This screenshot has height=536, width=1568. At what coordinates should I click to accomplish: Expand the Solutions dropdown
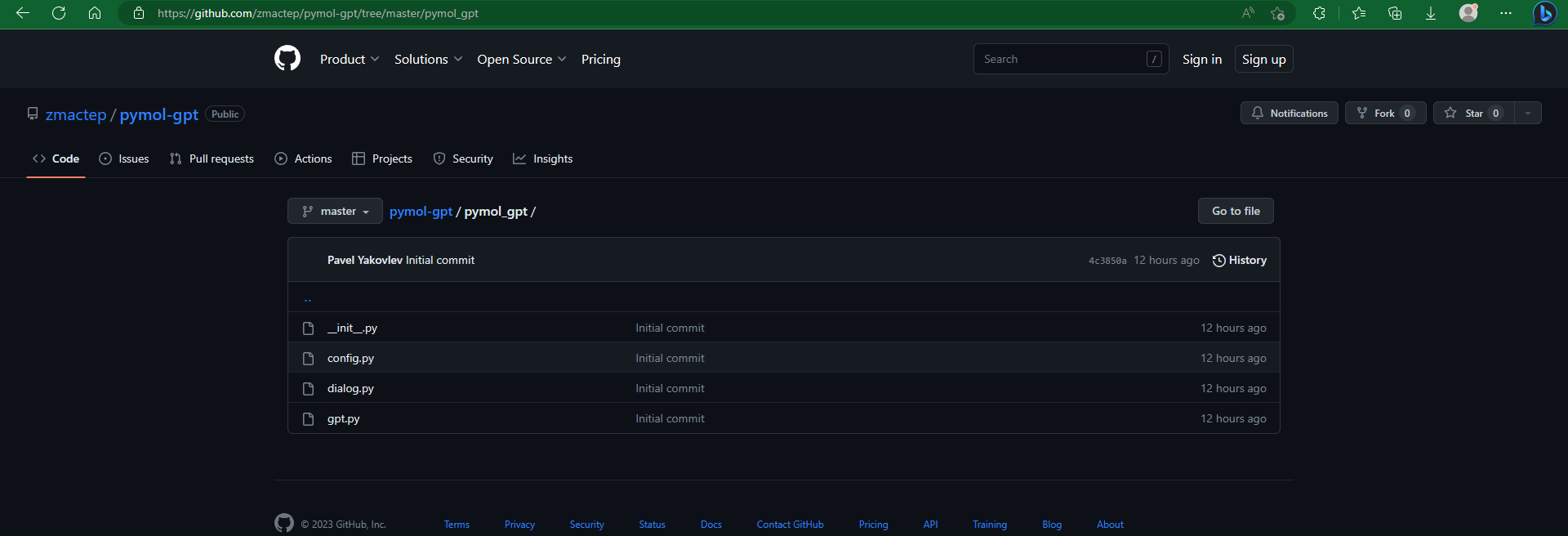tap(428, 59)
